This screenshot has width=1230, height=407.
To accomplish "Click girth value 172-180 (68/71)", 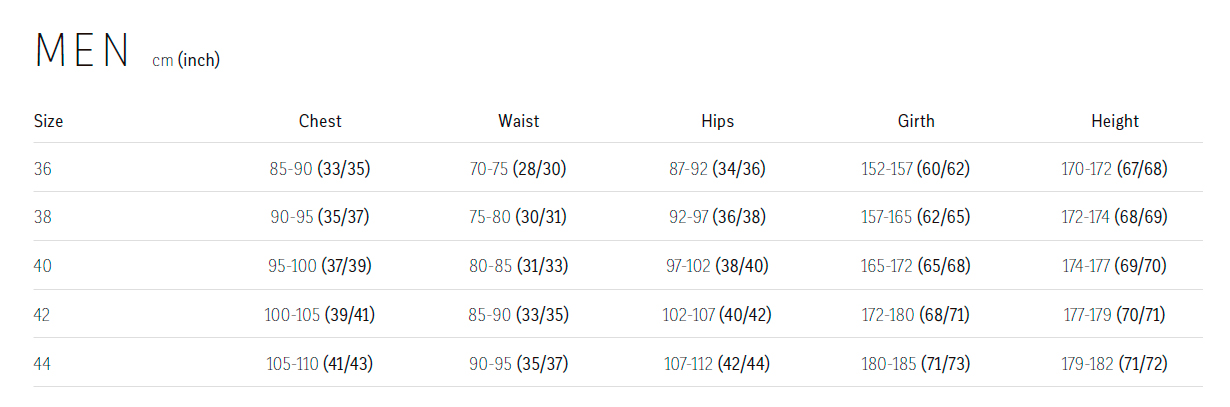I will point(916,315).
